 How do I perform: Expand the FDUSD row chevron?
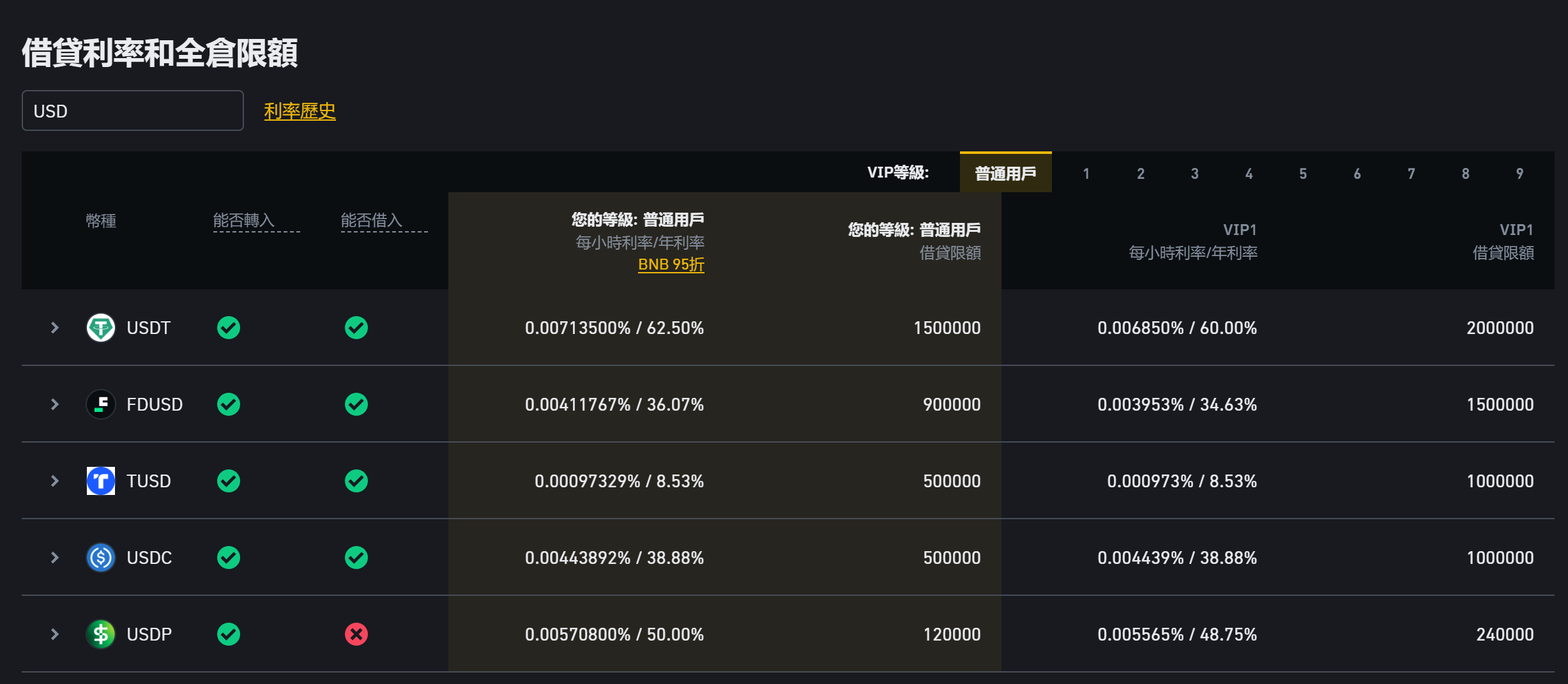click(x=55, y=404)
